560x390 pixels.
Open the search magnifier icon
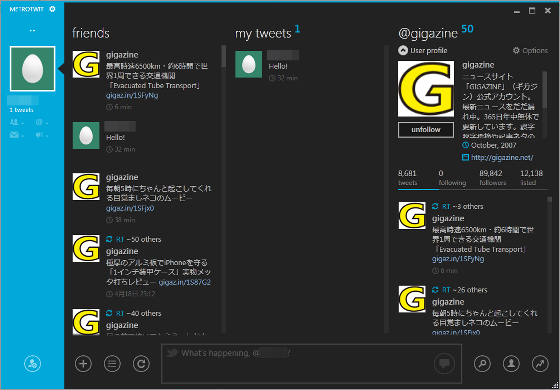(482, 364)
